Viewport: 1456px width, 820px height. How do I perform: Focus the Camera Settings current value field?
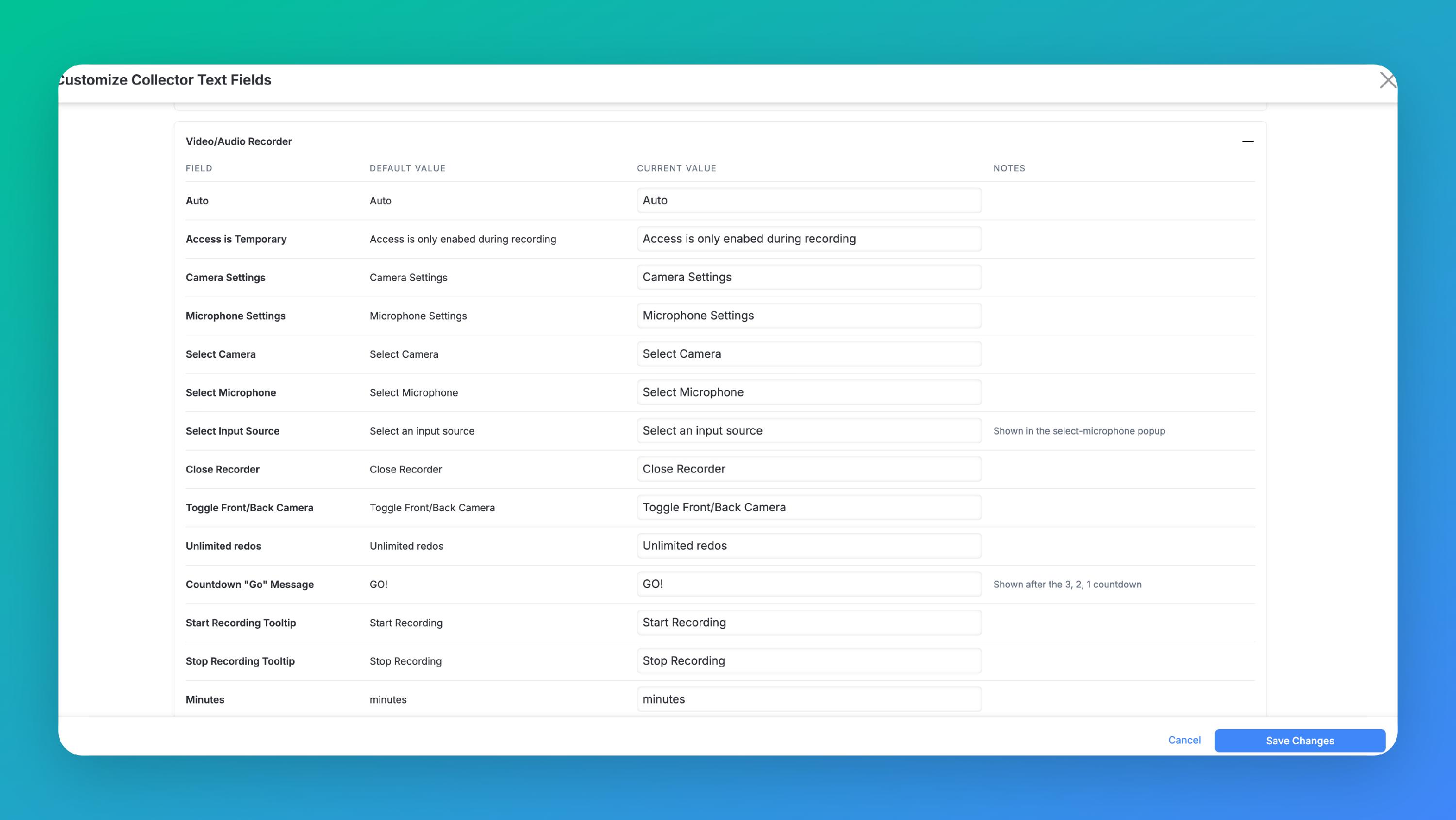809,277
